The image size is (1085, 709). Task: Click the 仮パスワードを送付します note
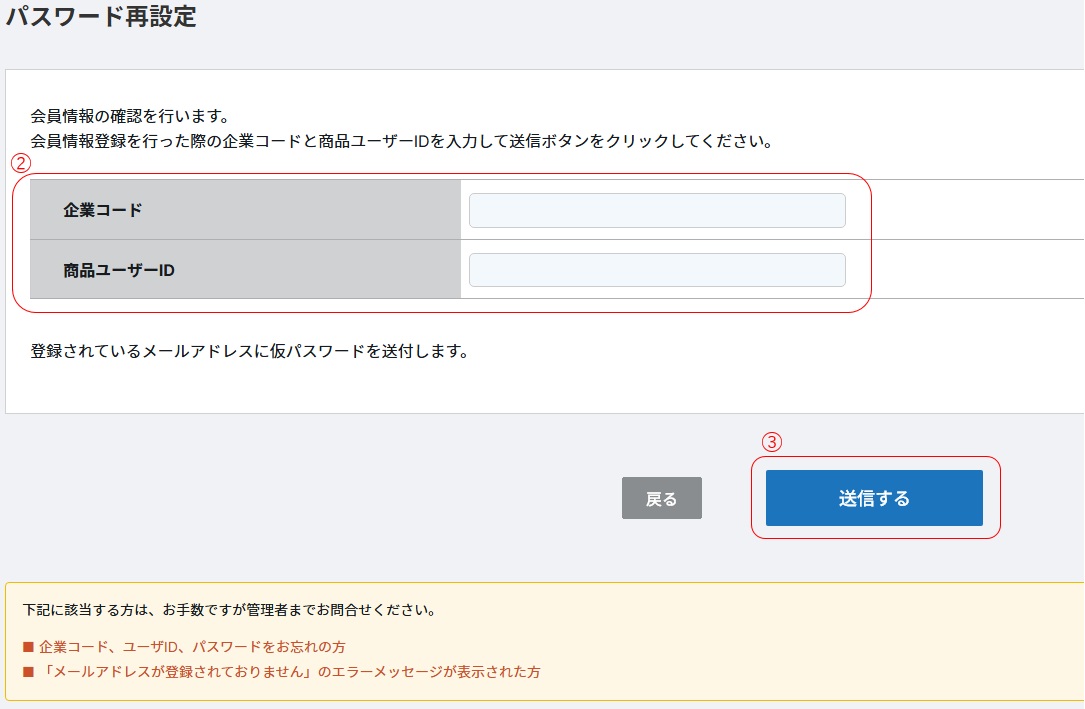250,352
